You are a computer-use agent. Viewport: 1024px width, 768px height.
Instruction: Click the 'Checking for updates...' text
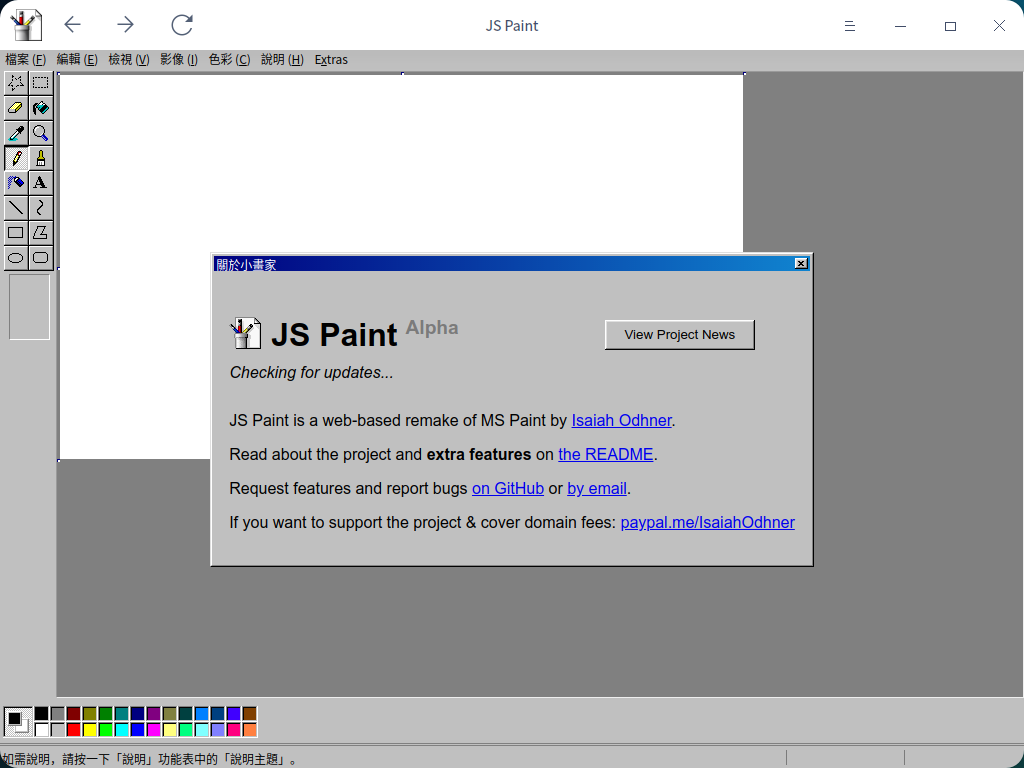point(312,372)
